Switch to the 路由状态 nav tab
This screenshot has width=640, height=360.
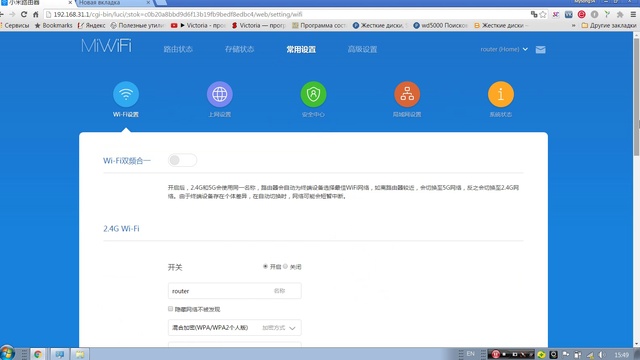pyautogui.click(x=178, y=49)
